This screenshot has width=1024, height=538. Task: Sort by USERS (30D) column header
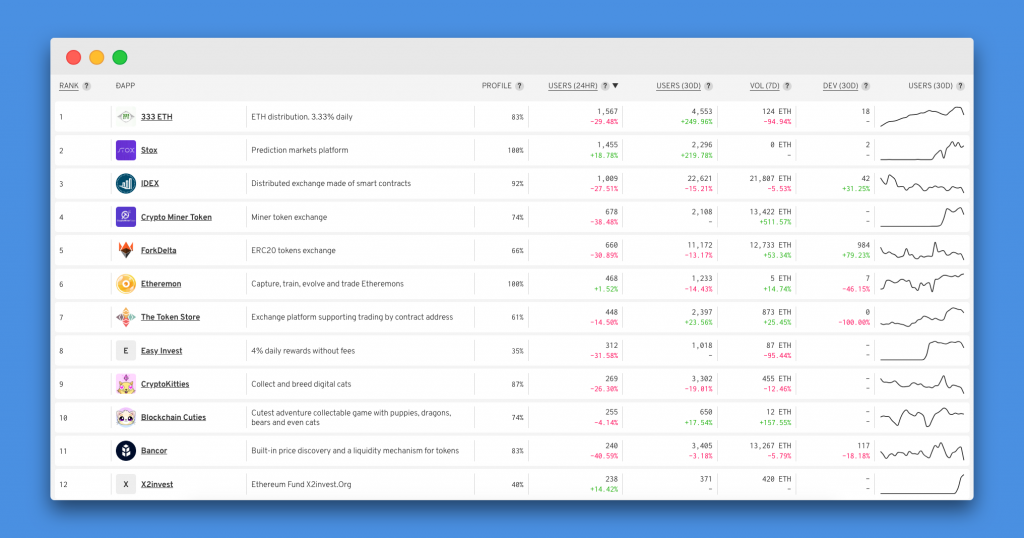[x=679, y=86]
